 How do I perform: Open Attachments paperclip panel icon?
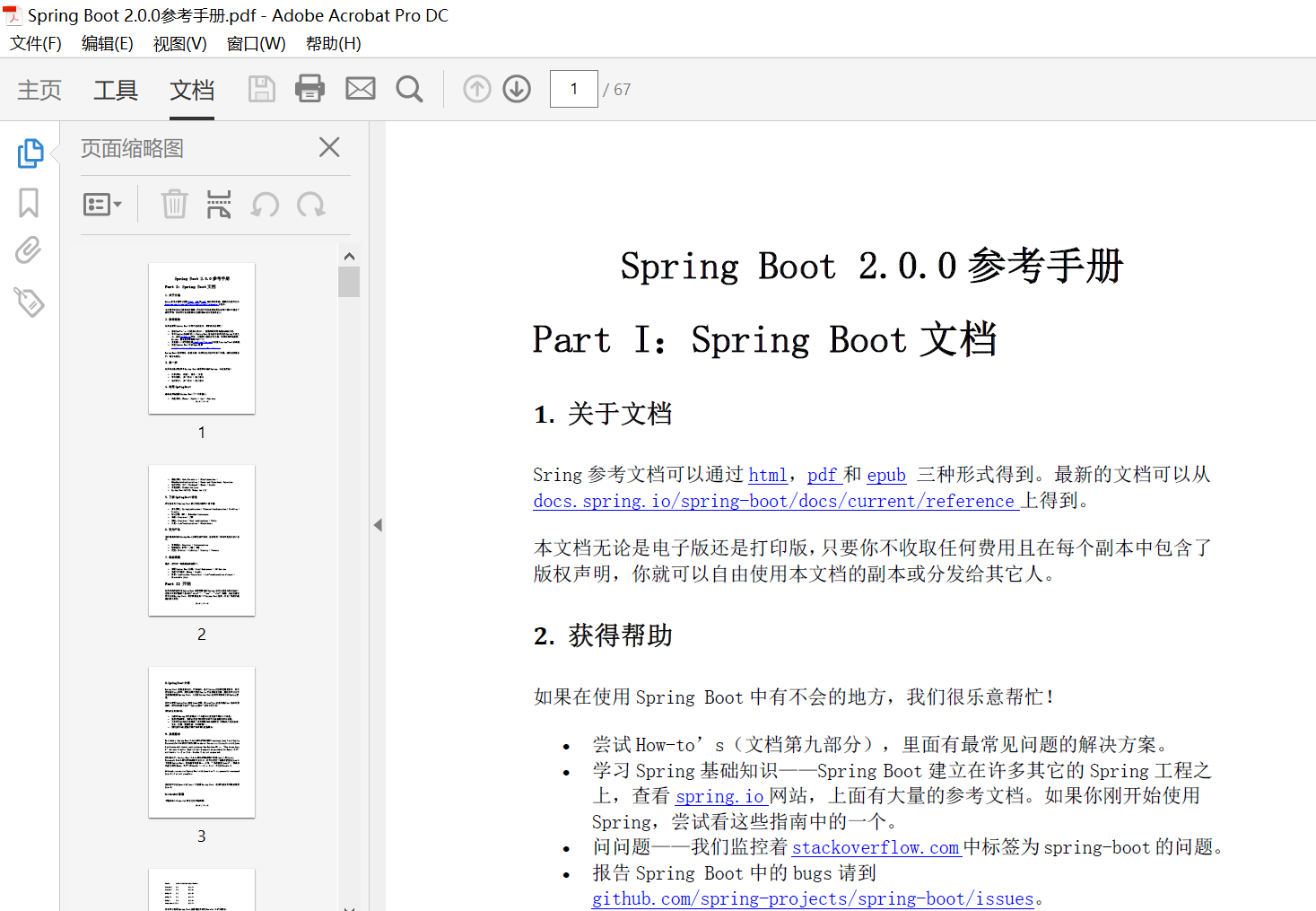(x=29, y=250)
